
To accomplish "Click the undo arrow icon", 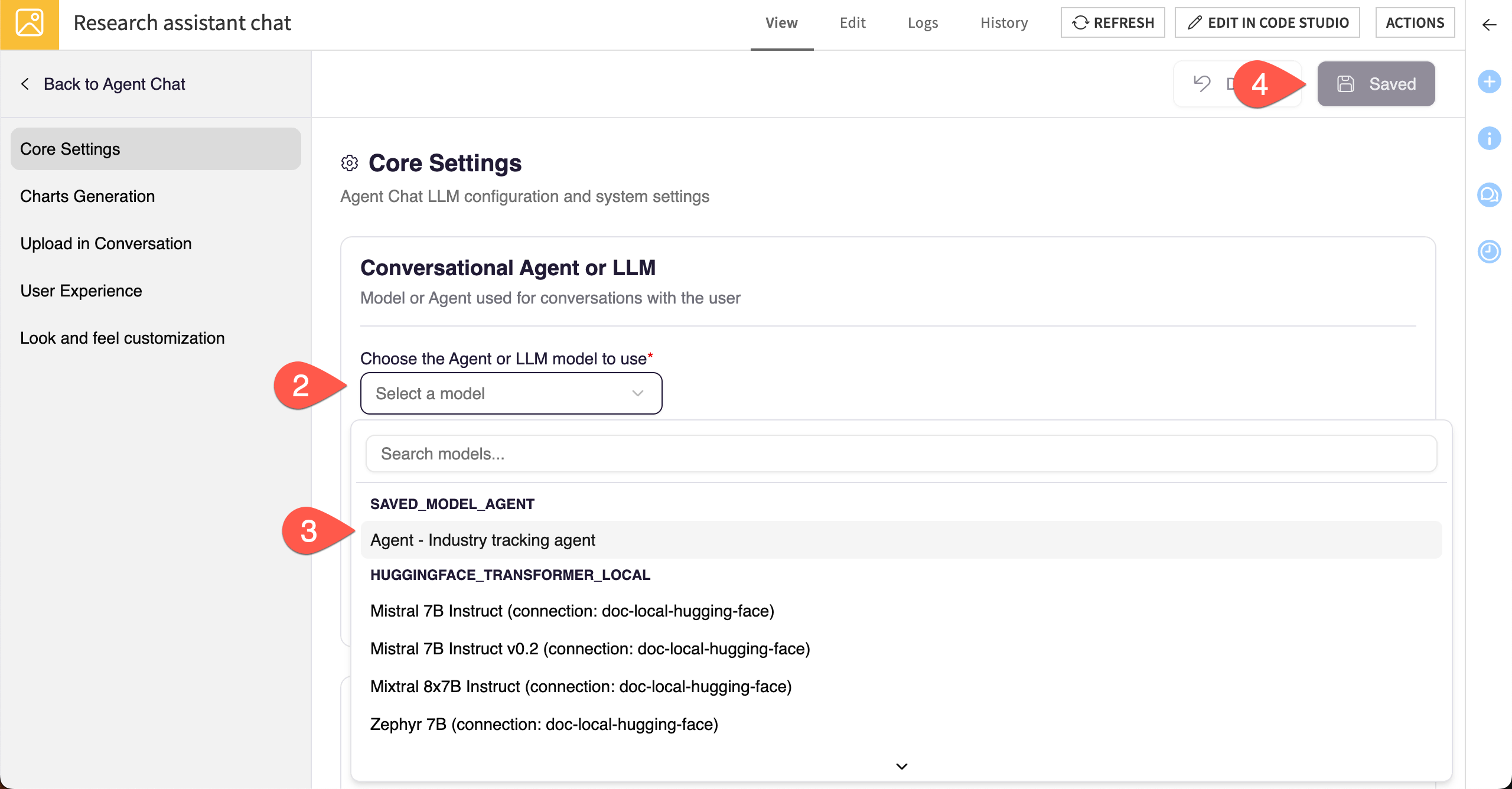I will [1201, 83].
